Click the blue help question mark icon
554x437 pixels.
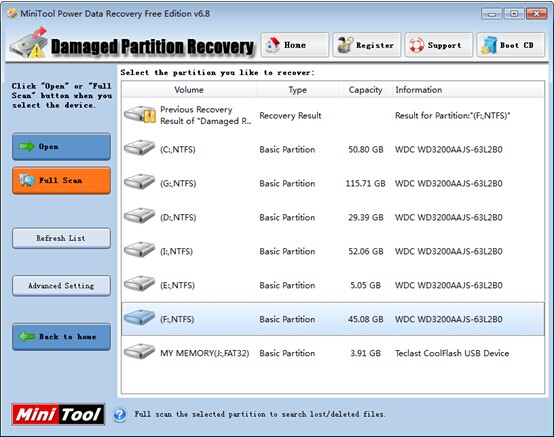point(120,414)
